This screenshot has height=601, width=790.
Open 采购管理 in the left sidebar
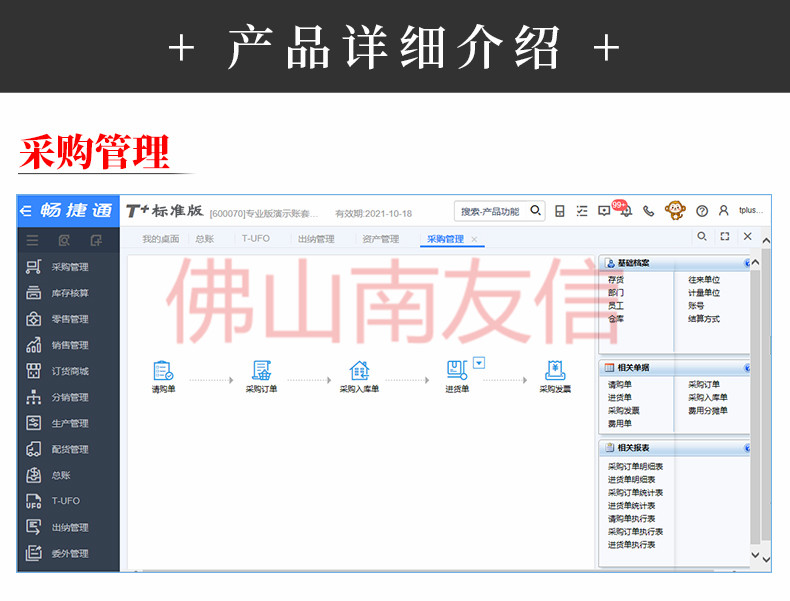pos(57,267)
